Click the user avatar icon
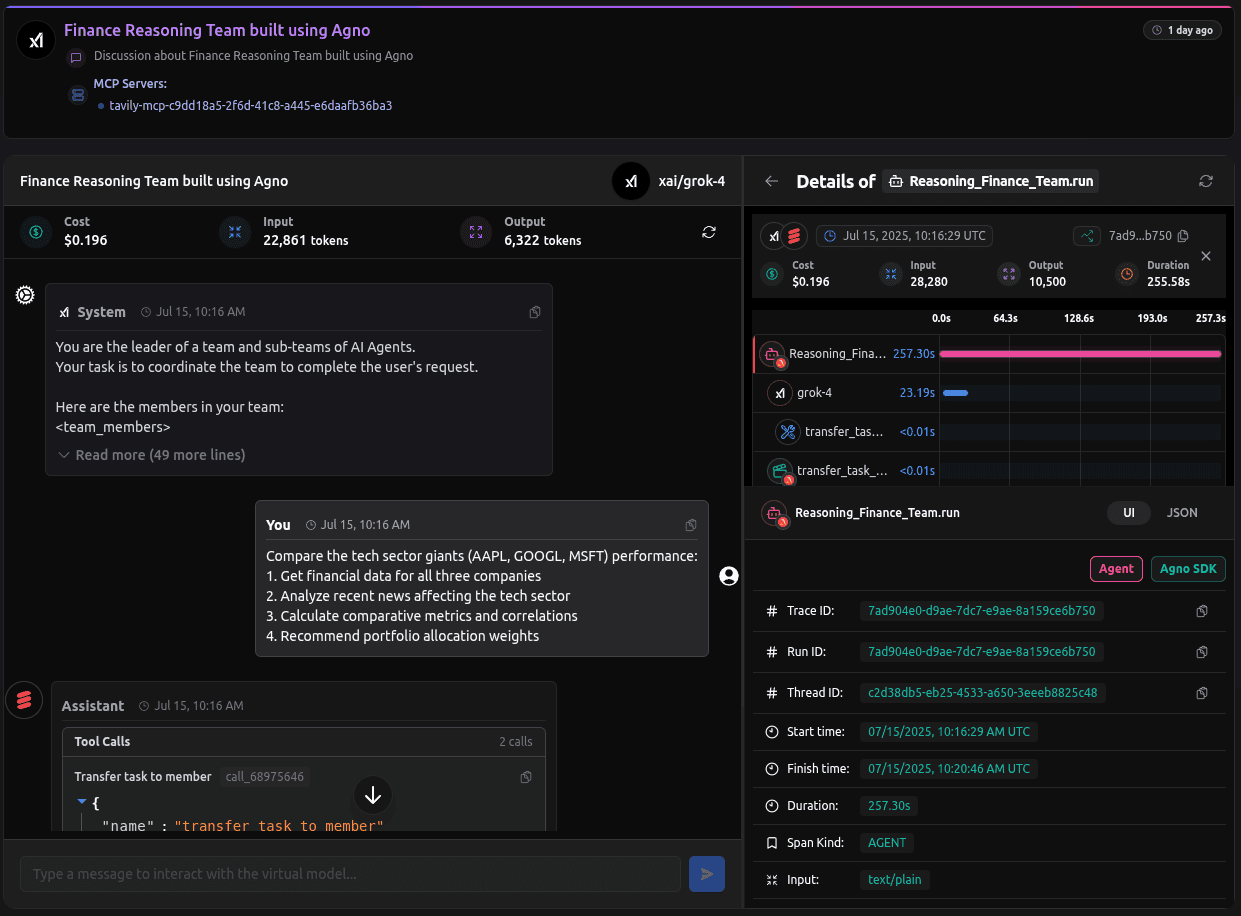The height and width of the screenshot is (916, 1241). [729, 575]
